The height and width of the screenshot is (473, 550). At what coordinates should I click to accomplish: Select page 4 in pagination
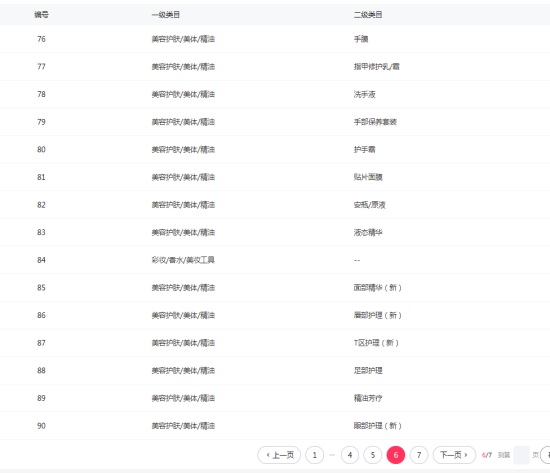click(350, 455)
